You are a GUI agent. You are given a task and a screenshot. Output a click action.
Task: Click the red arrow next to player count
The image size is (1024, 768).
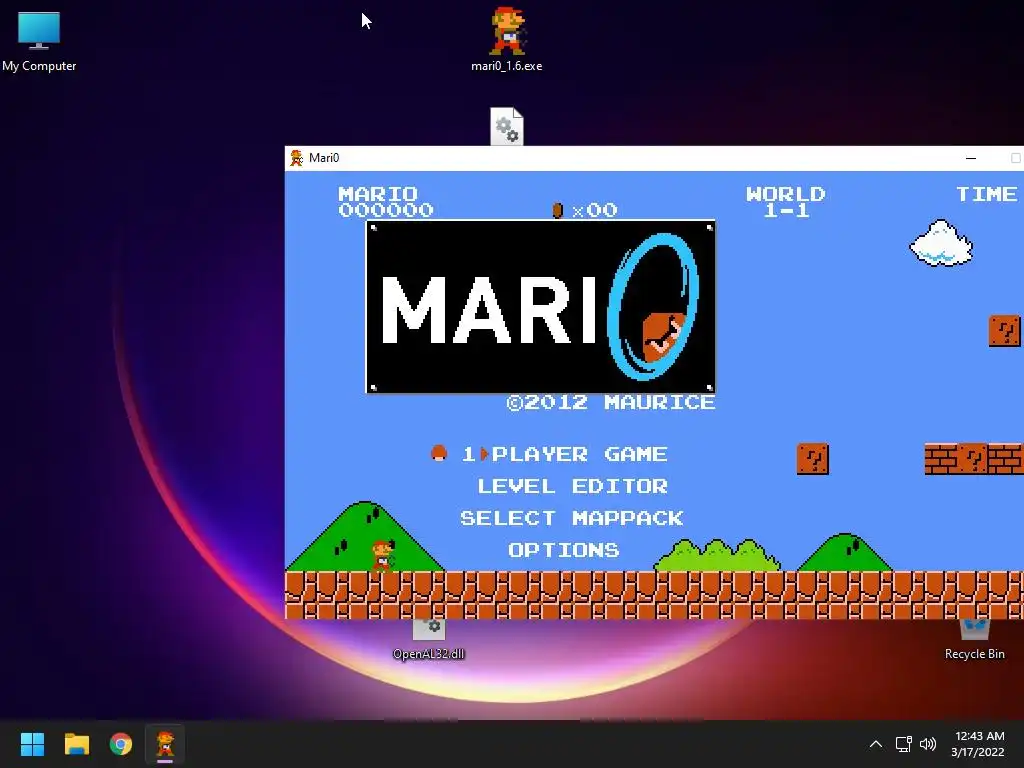(x=485, y=454)
